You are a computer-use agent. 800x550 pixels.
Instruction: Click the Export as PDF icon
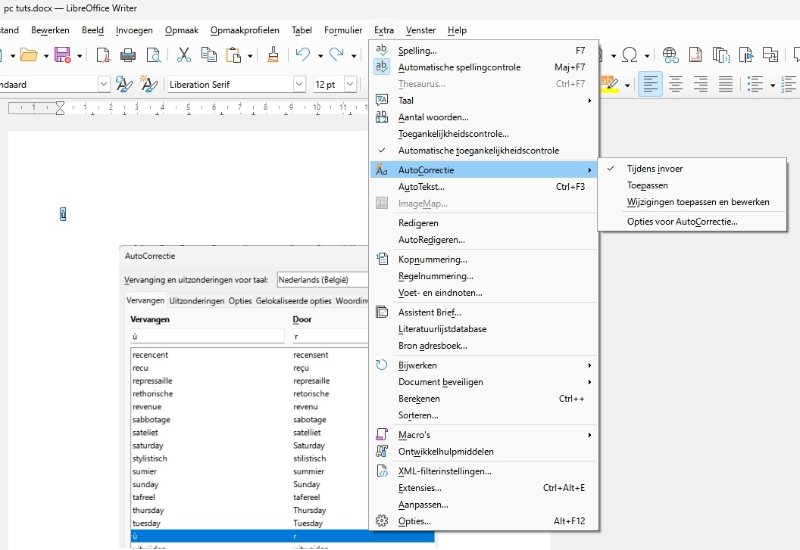pyautogui.click(x=100, y=55)
